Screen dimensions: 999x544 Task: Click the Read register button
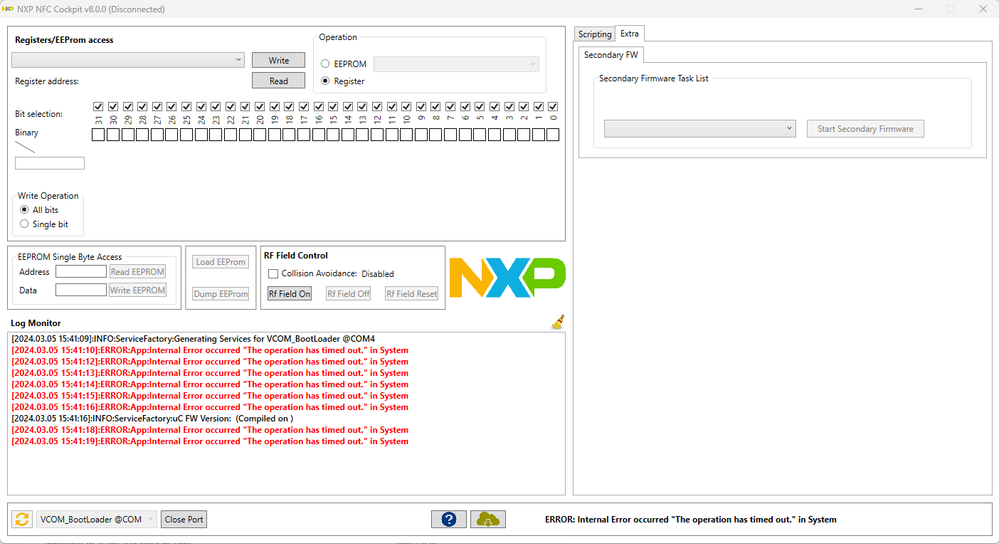(x=278, y=81)
